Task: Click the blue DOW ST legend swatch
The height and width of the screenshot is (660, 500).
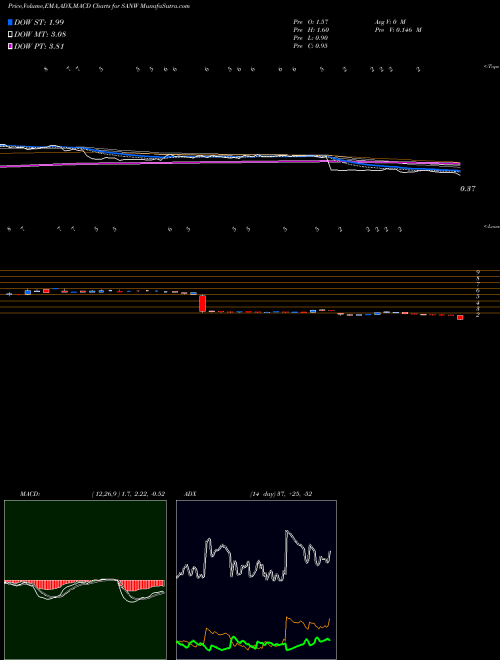Action: 11,22
